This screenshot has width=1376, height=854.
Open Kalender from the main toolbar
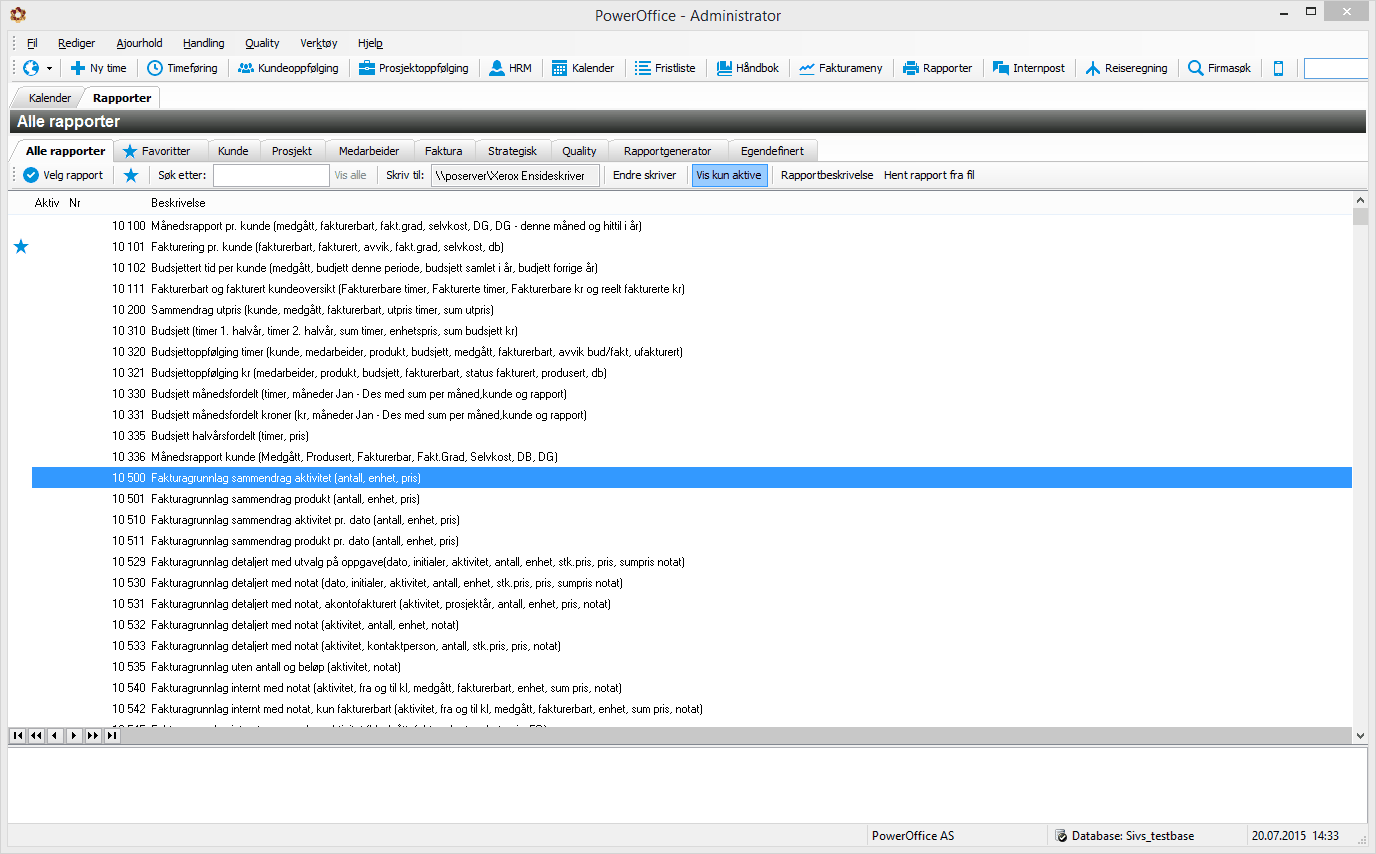click(583, 68)
